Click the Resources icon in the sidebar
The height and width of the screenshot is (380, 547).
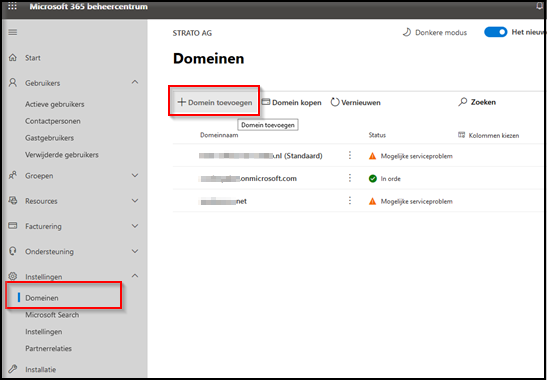(x=13, y=201)
